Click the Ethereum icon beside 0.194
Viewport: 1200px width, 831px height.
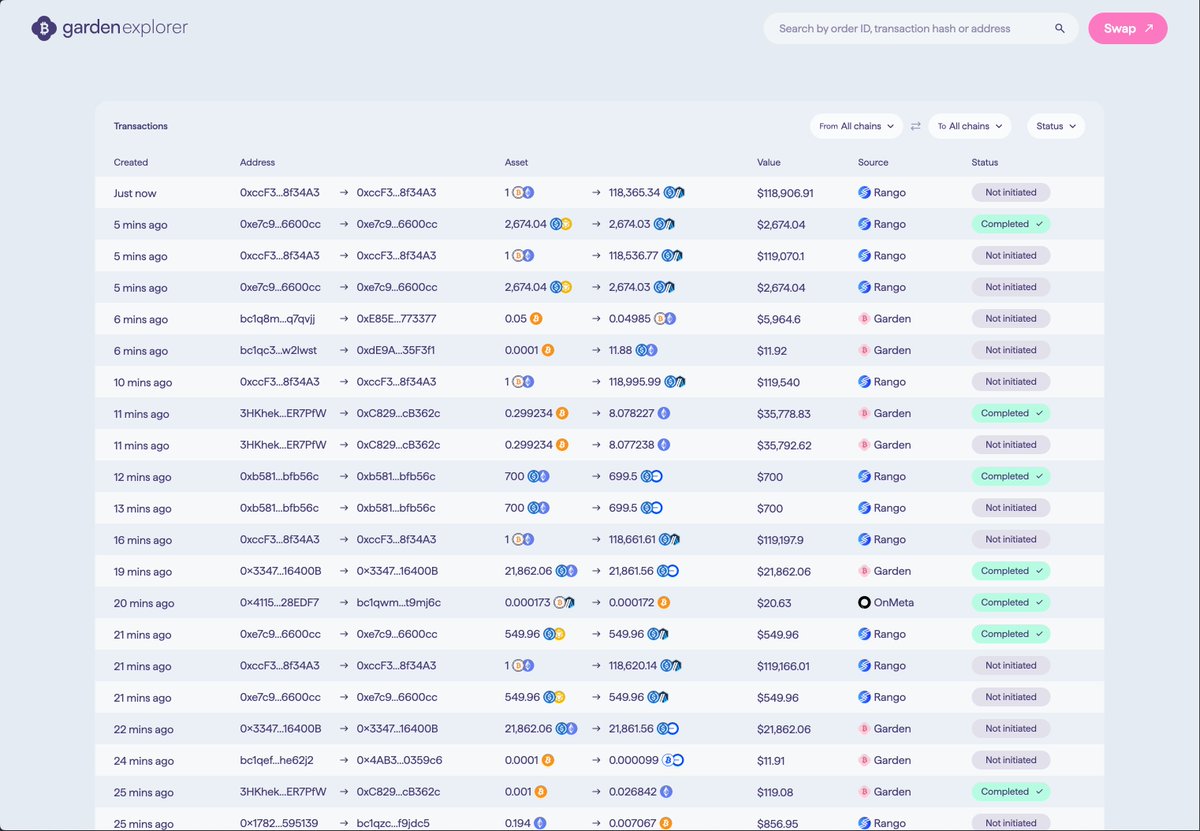click(541, 823)
